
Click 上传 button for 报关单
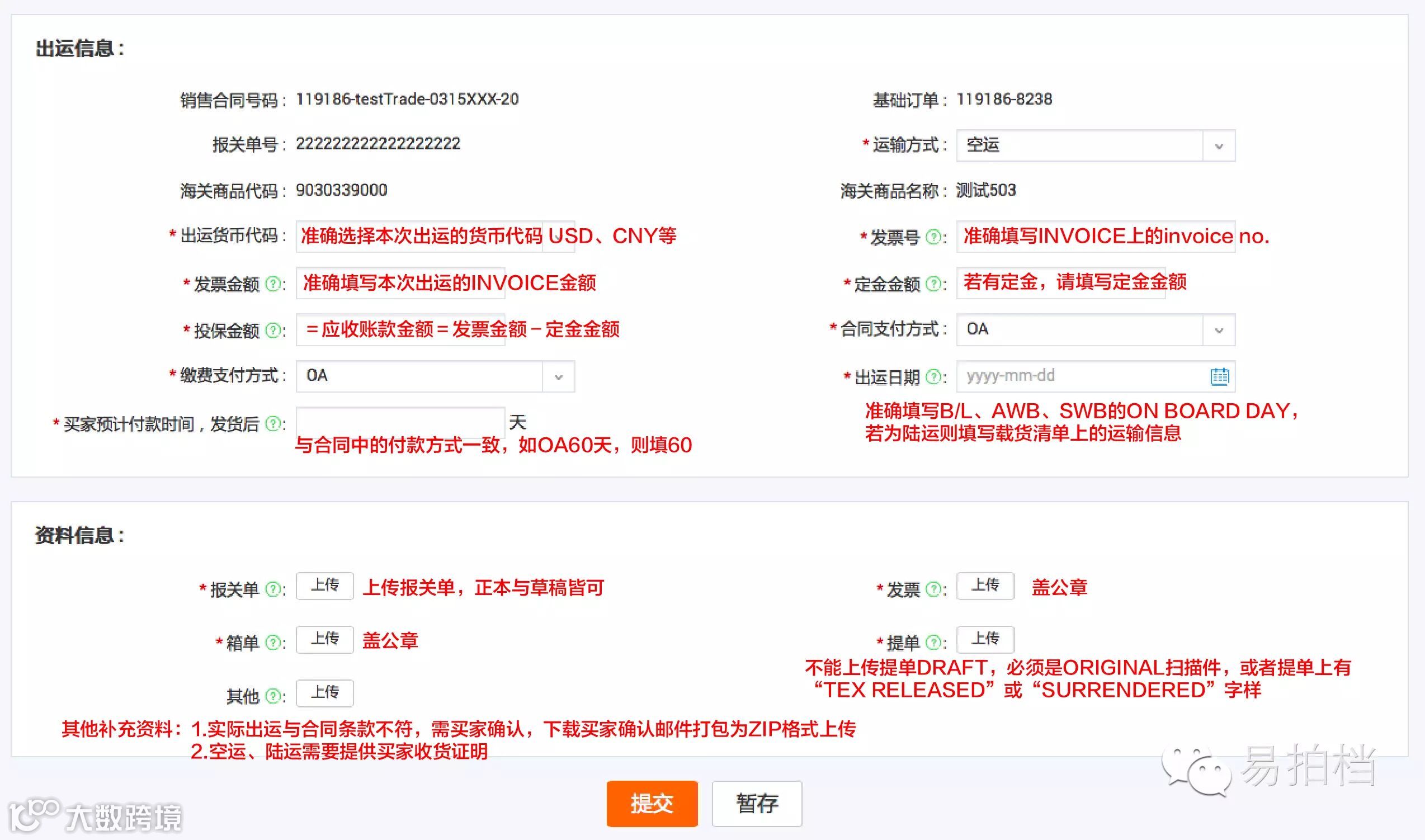(324, 586)
